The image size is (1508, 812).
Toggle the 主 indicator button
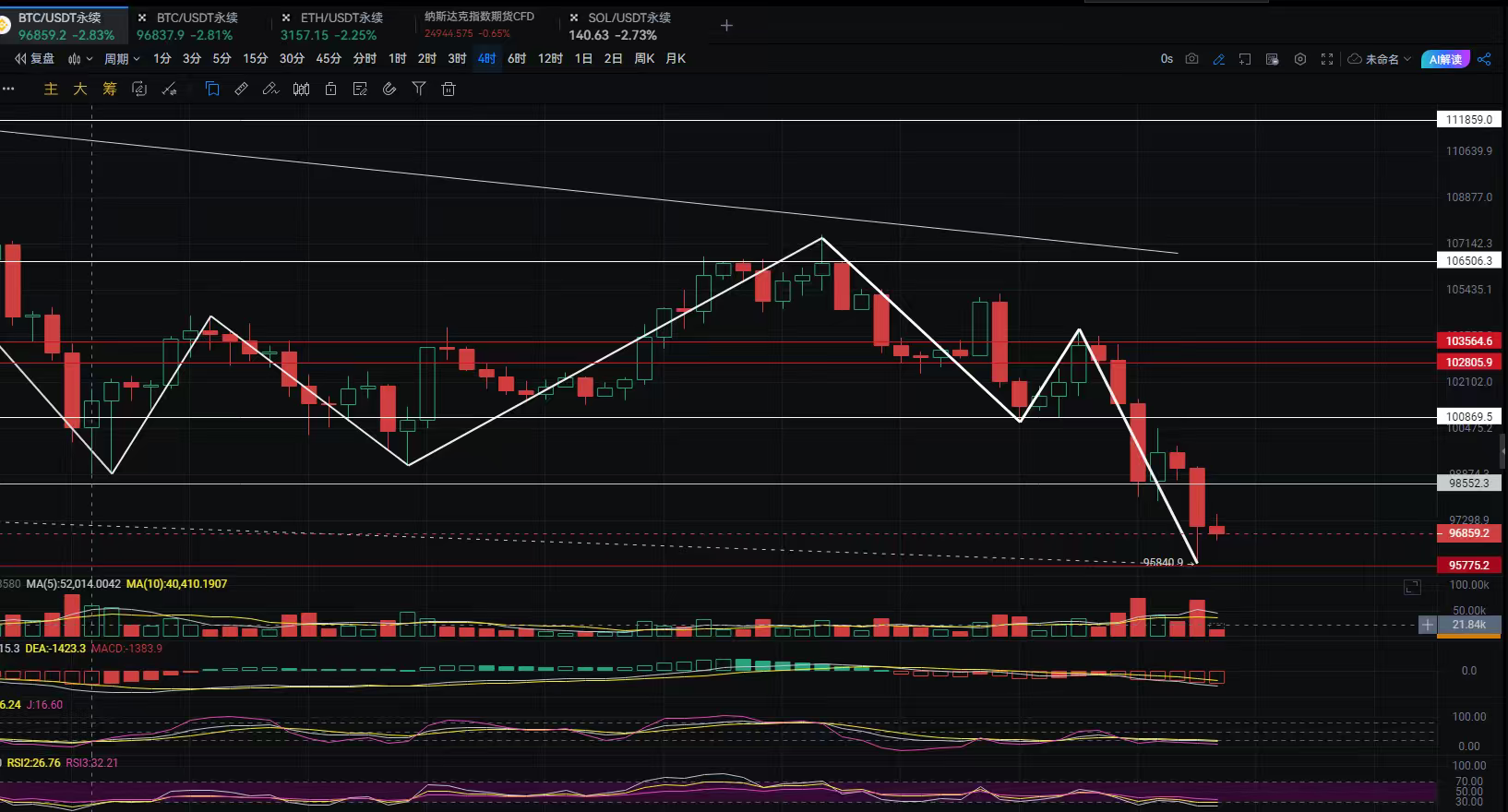51,90
